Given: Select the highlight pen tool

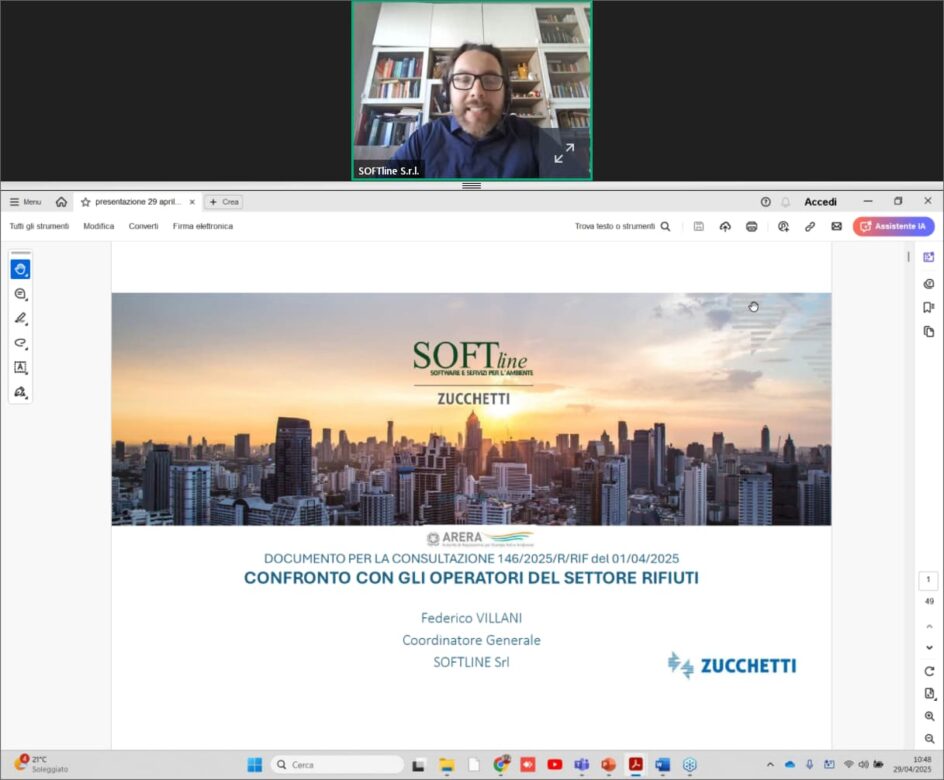Looking at the screenshot, I should [20, 318].
